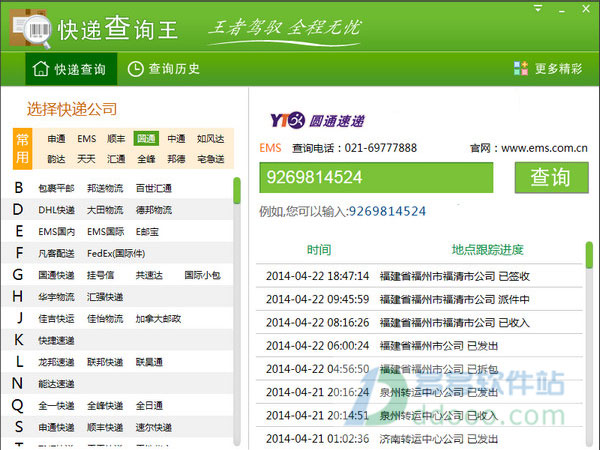Choose 全峰快递 in row Q

[x=105, y=406]
